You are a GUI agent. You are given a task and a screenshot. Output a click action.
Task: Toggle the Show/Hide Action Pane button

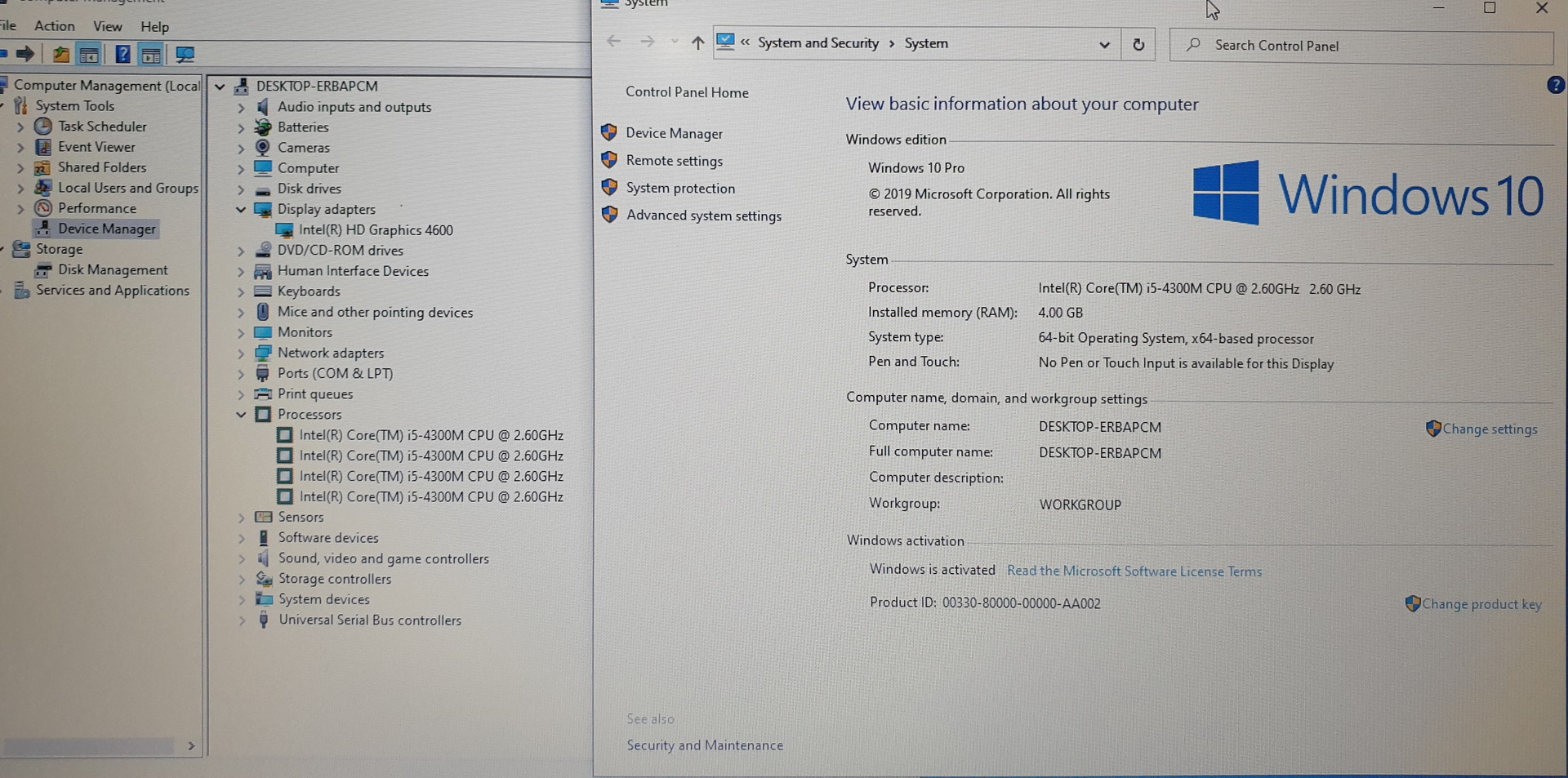point(151,55)
